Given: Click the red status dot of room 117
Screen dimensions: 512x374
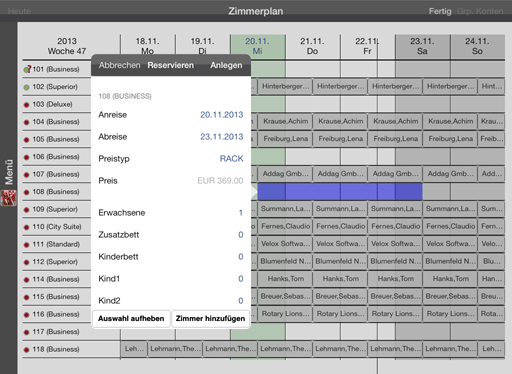Looking at the screenshot, I should click(x=26, y=332).
